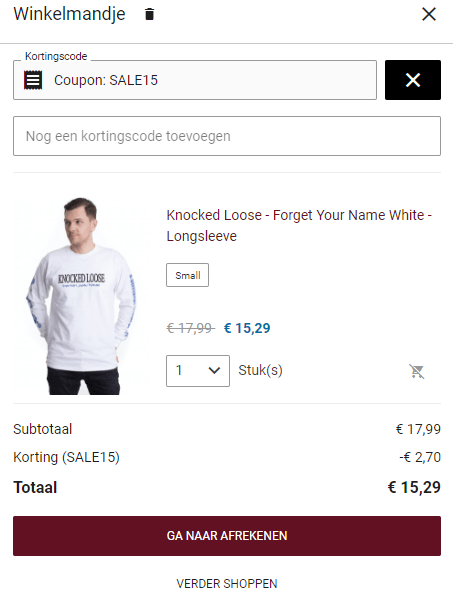Go to checkout via GA NAAR AFREKENEN
Image resolution: width=453 pixels, height=595 pixels.
tap(227, 536)
